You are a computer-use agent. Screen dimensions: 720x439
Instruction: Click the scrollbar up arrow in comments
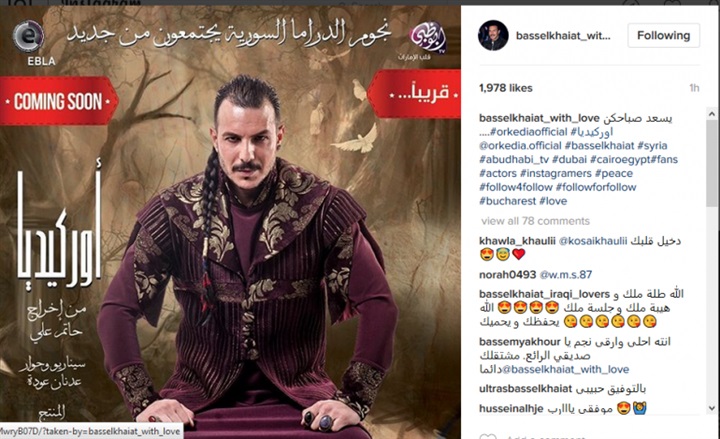712,113
